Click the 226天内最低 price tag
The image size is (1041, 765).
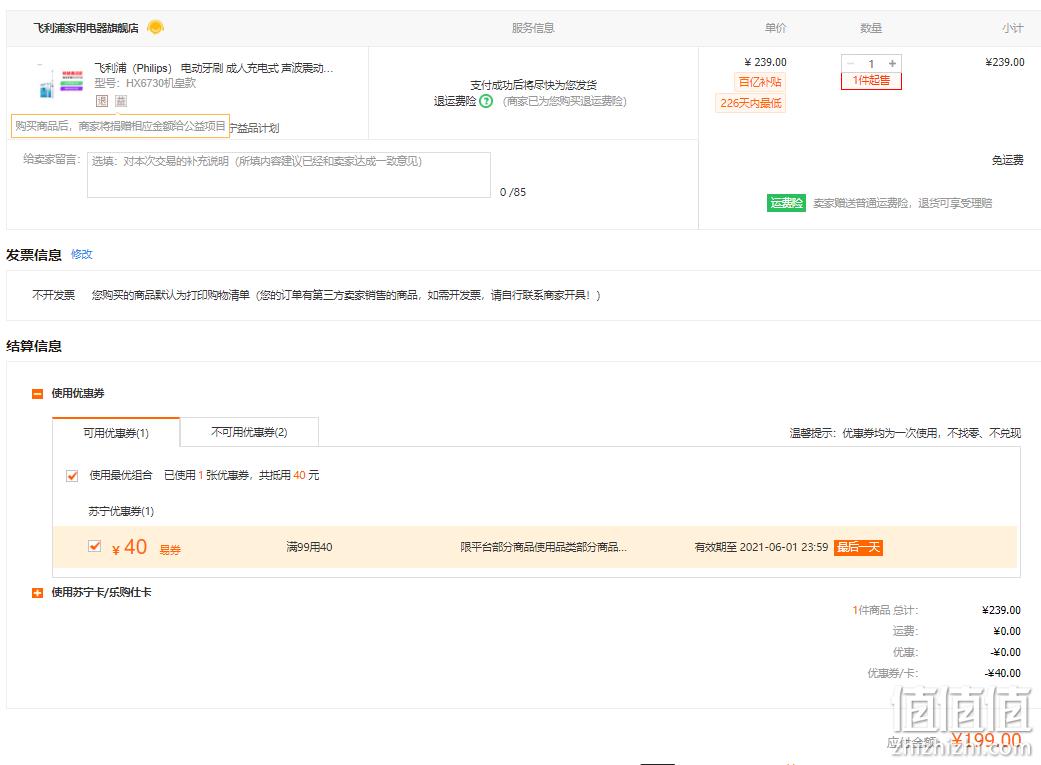coord(751,103)
